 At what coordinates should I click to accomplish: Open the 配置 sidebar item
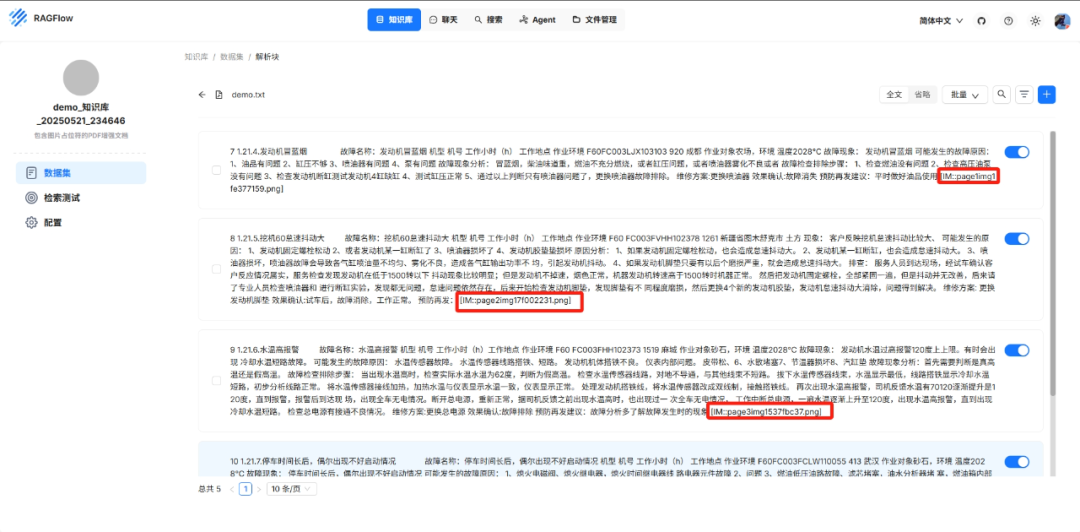point(81,223)
